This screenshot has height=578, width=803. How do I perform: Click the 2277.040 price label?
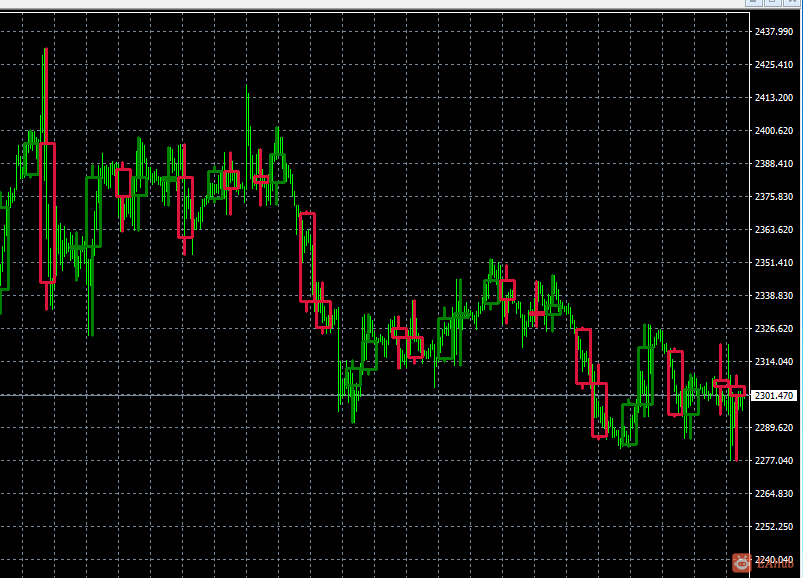(x=774, y=461)
